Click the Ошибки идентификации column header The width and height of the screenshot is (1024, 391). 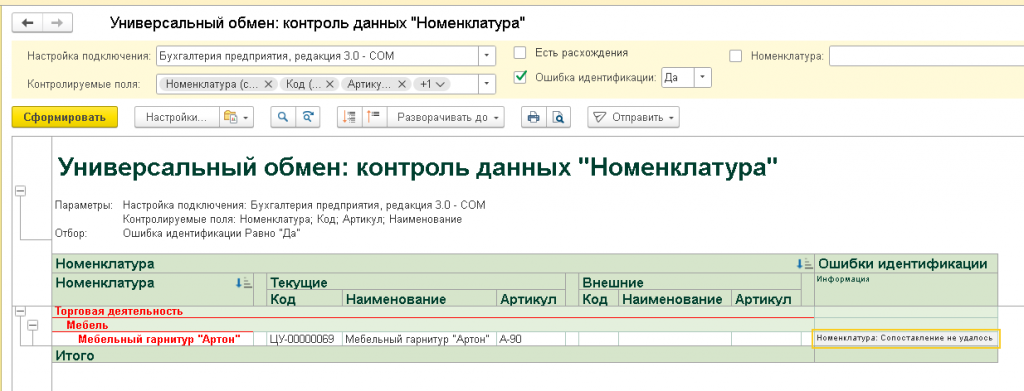click(x=907, y=264)
